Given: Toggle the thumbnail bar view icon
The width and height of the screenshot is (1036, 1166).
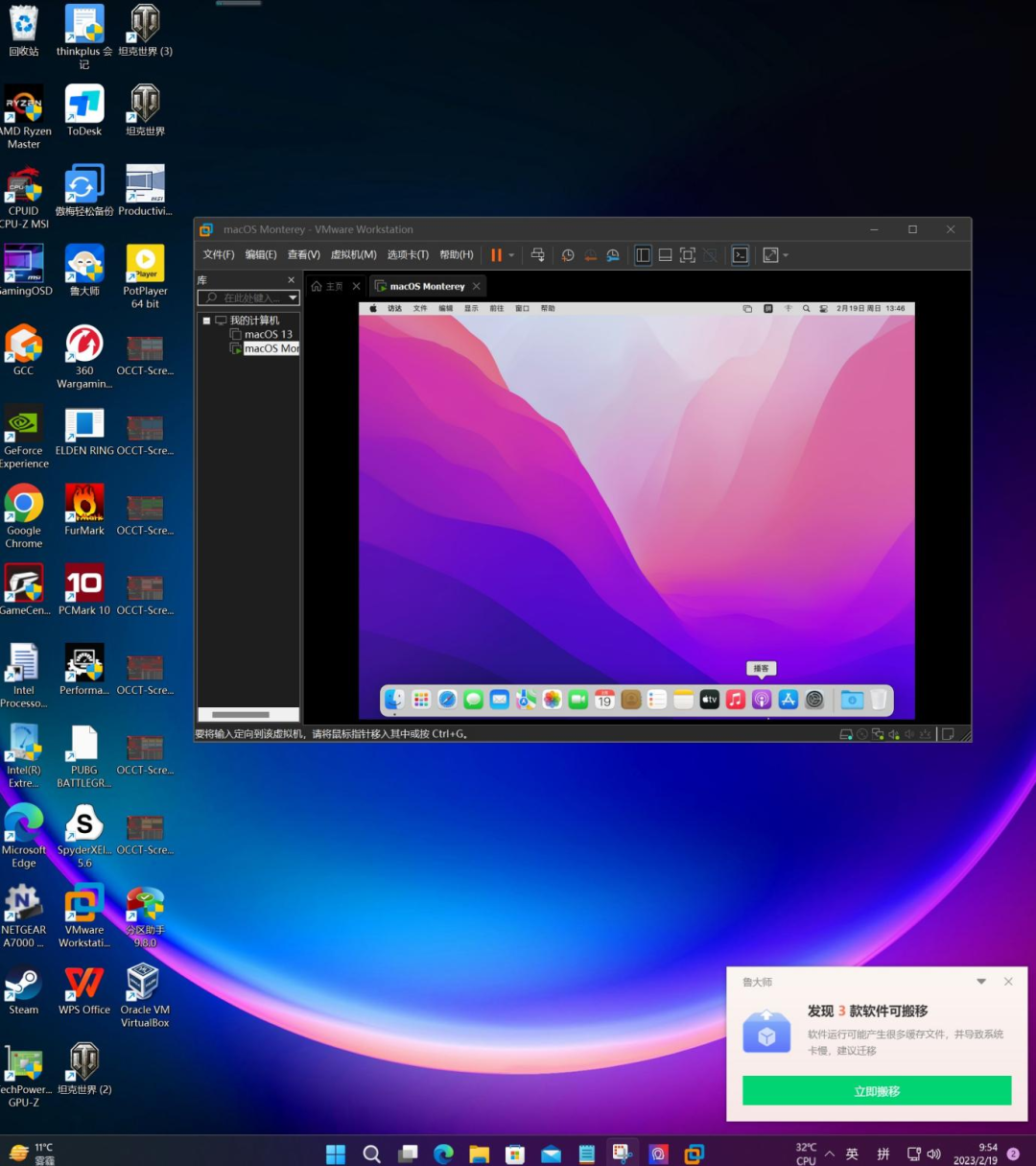Looking at the screenshot, I should click(x=665, y=255).
